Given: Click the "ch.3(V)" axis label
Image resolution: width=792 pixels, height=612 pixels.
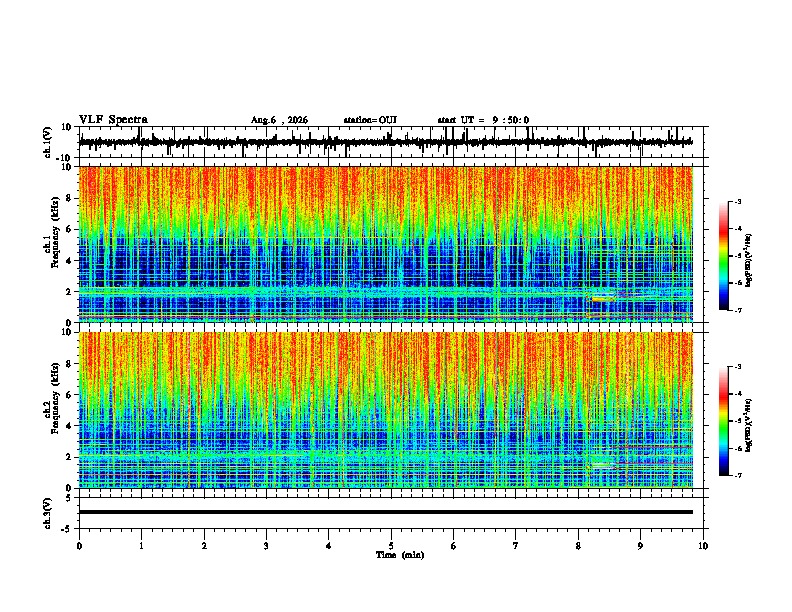Looking at the screenshot, I should tap(48, 513).
